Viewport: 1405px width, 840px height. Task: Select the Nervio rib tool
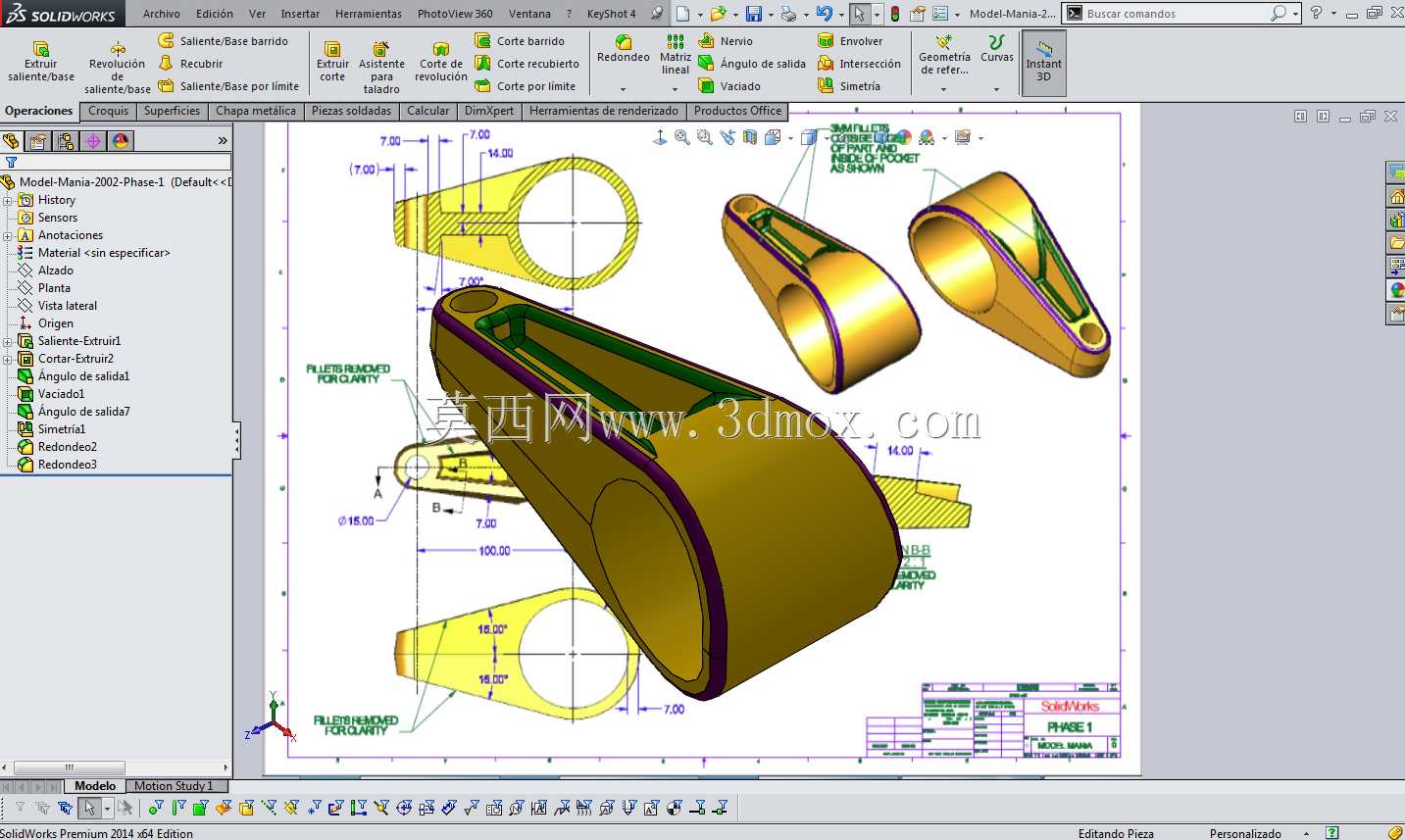point(726,41)
